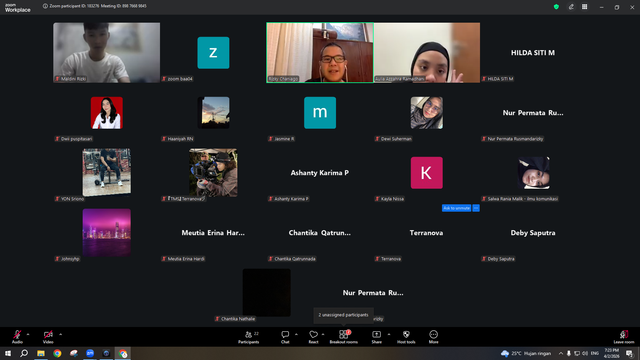
Task: Click the Terranova name tile
Action: [427, 233]
